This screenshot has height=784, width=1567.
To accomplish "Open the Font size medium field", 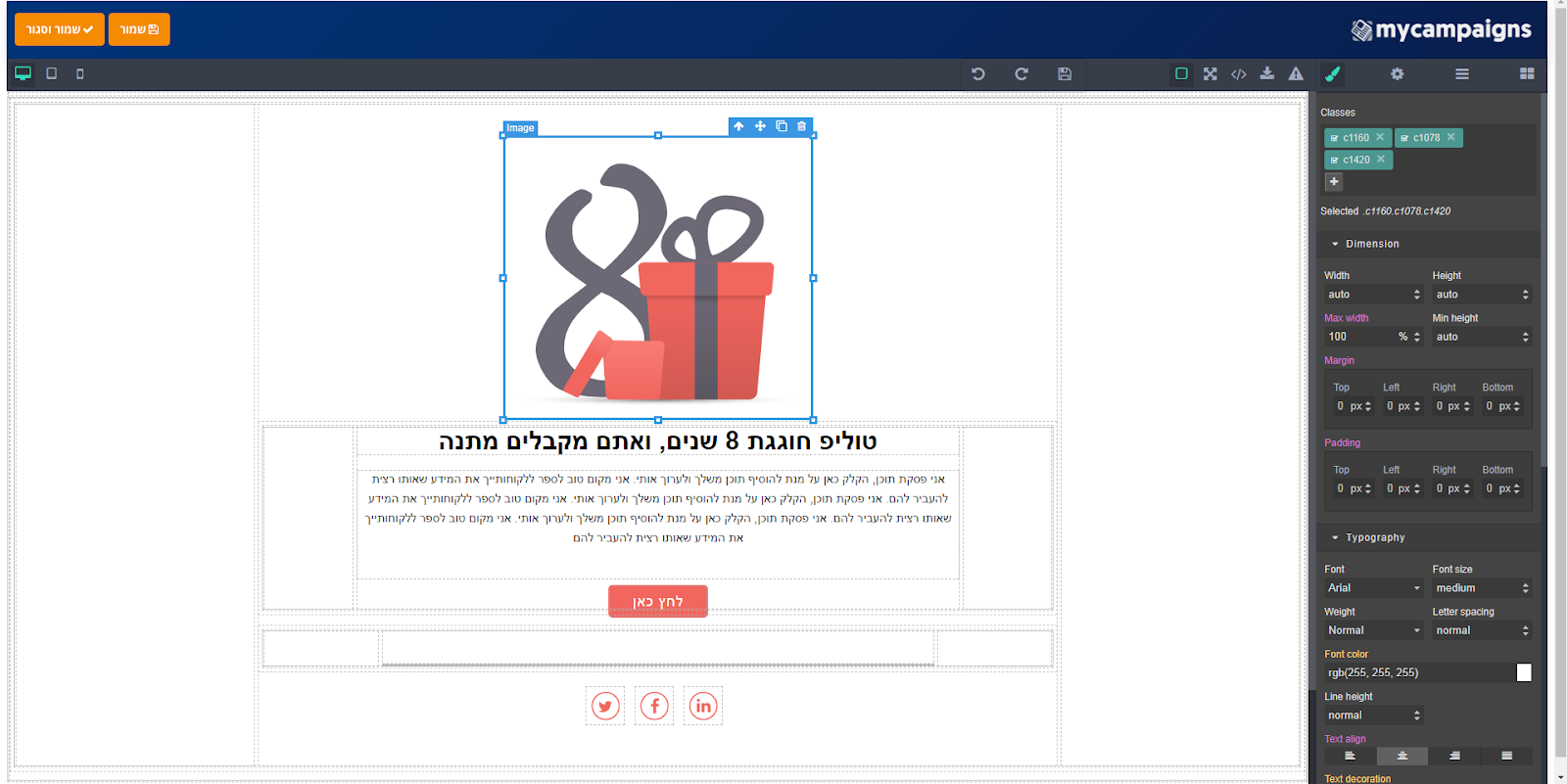I will pos(1482,588).
